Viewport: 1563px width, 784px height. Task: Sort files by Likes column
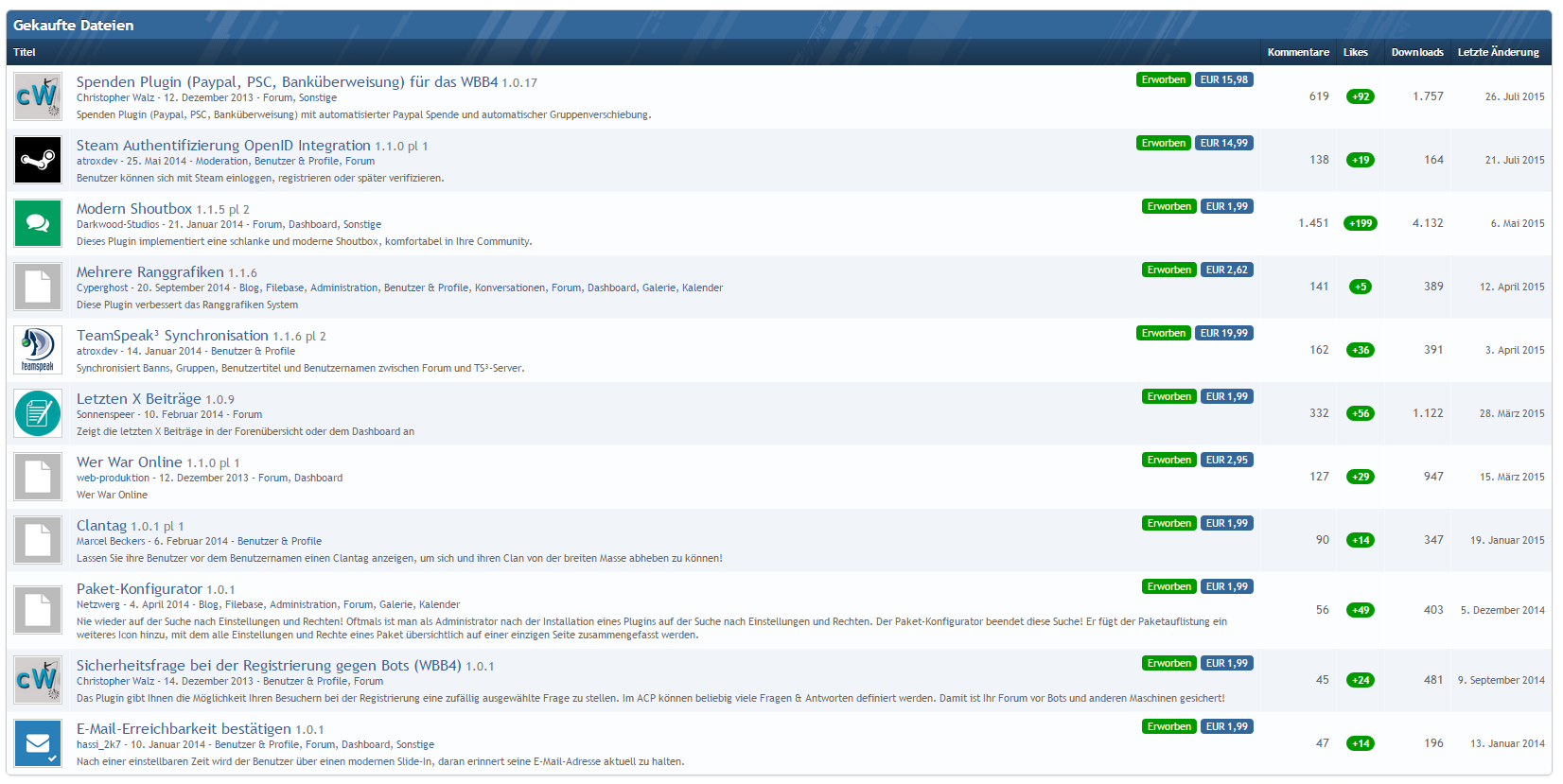(1355, 52)
